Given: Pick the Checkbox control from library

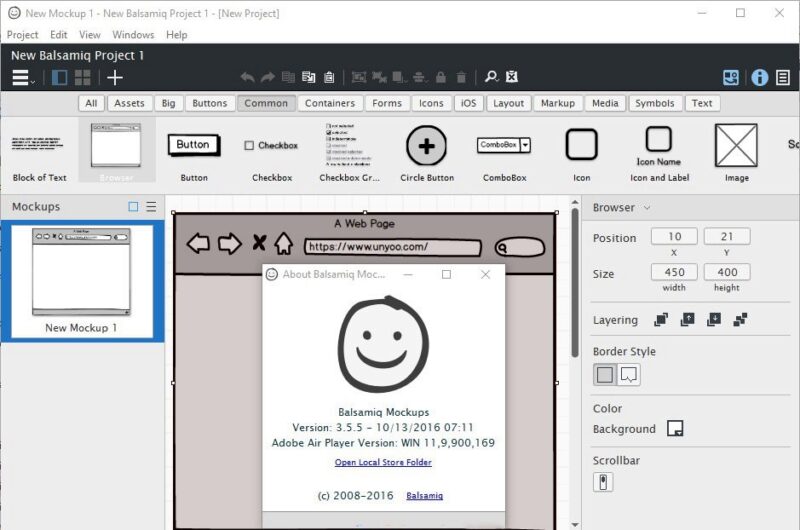Looking at the screenshot, I should point(272,152).
